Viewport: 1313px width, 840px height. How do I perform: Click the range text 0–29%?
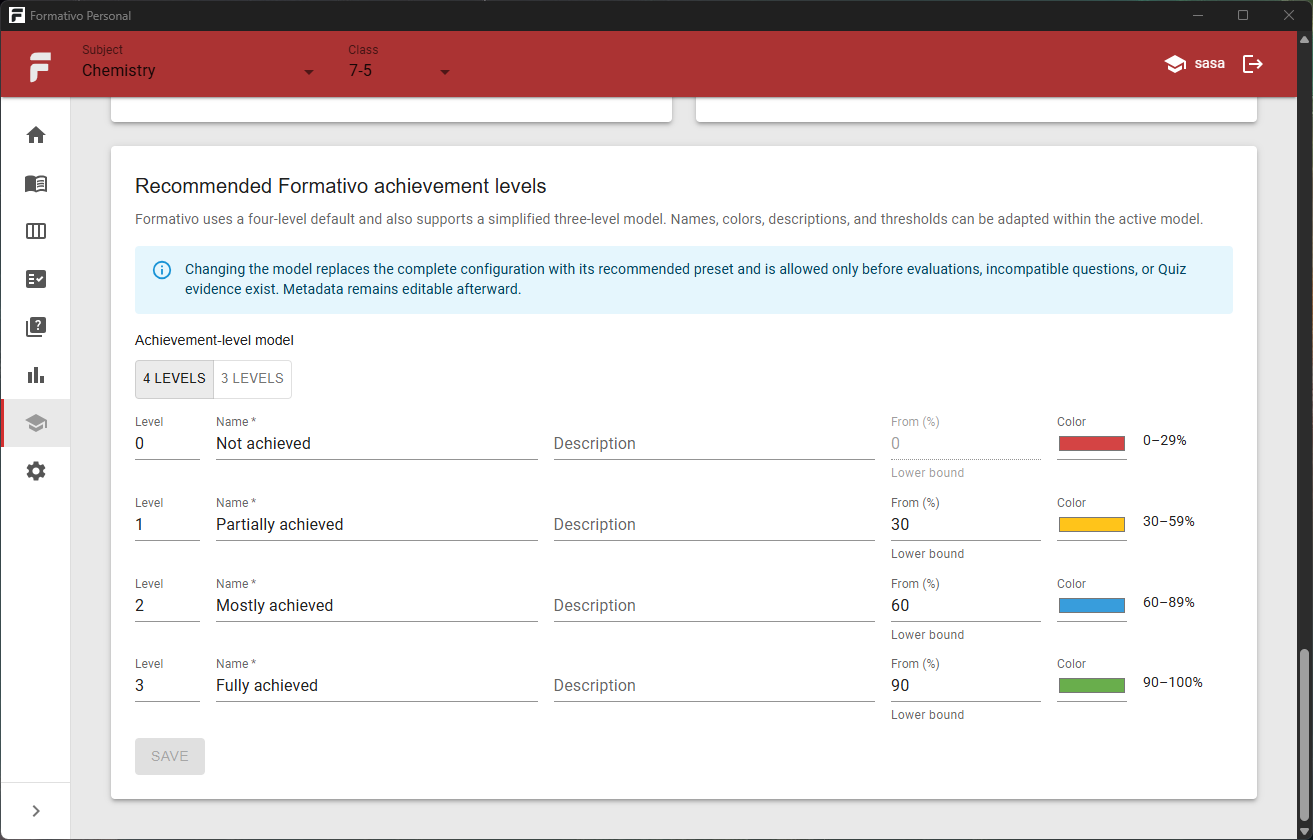point(1165,440)
